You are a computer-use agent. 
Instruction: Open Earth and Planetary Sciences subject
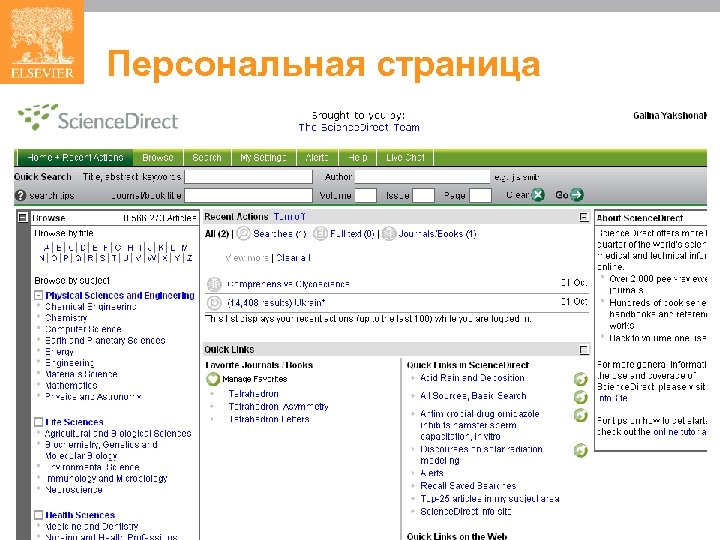pyautogui.click(x=105, y=341)
